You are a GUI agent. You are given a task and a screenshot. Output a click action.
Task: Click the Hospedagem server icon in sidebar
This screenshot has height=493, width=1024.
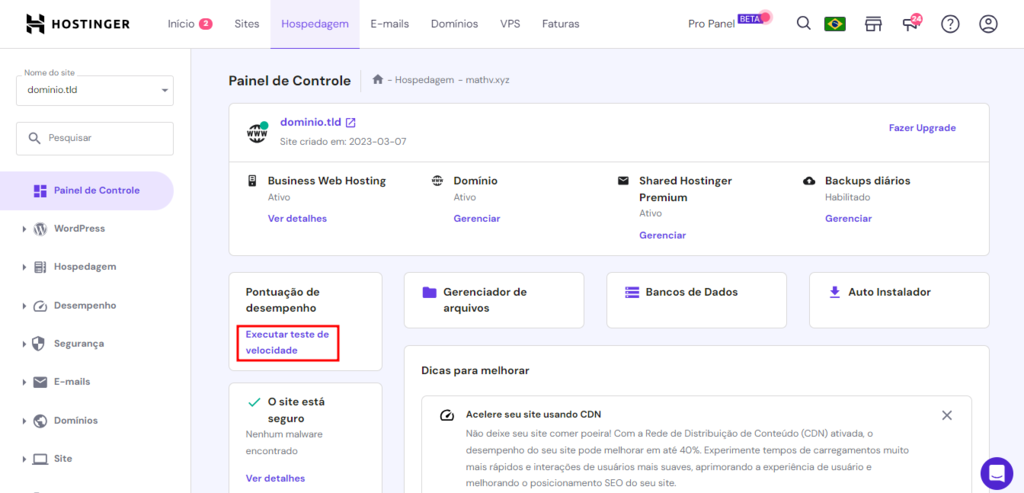tap(40, 267)
